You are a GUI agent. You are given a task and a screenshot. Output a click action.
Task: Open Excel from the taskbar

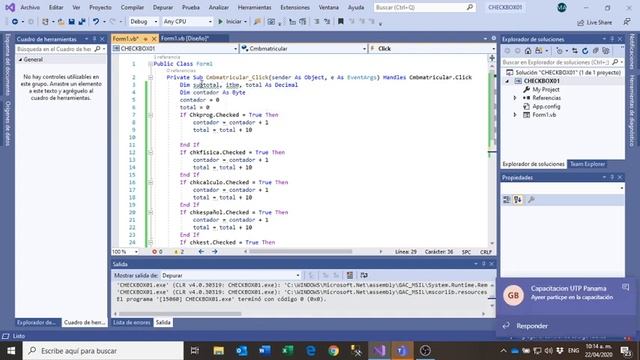tap(288, 351)
